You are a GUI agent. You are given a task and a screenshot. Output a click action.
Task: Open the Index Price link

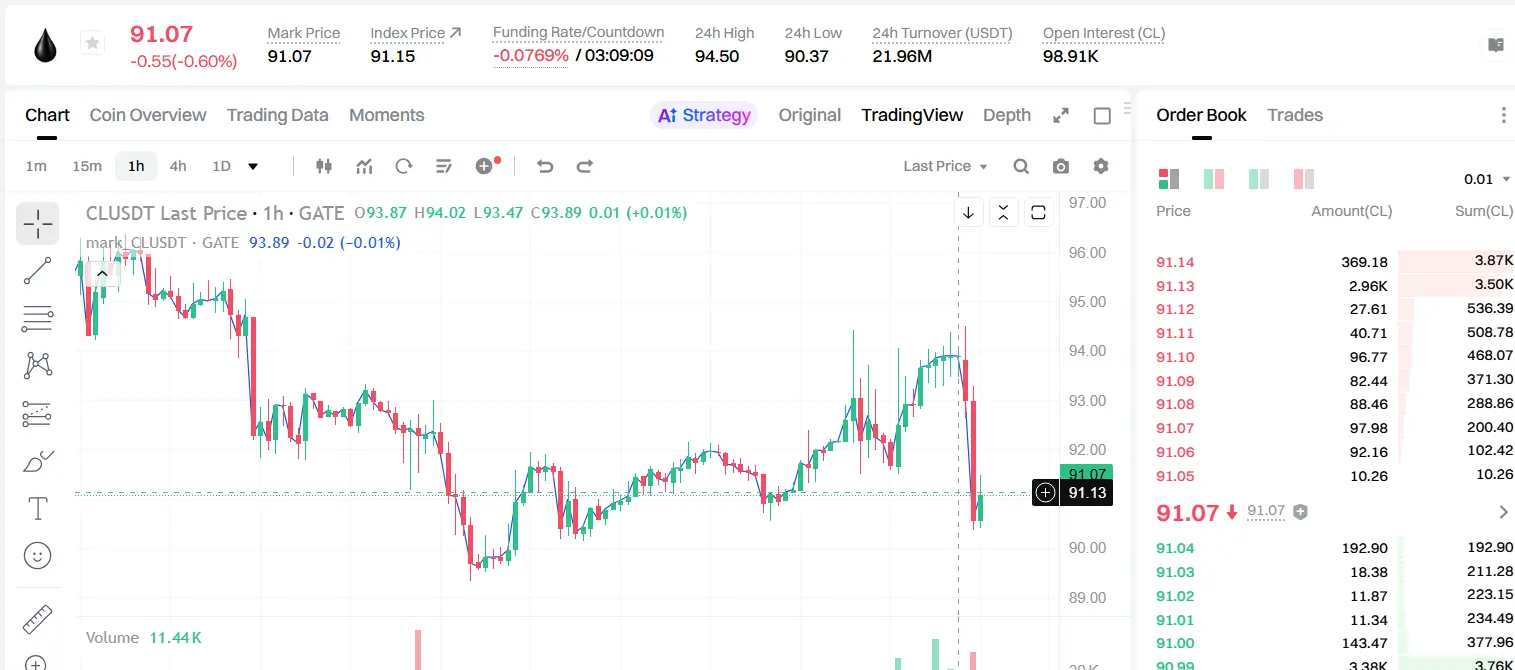[x=416, y=33]
